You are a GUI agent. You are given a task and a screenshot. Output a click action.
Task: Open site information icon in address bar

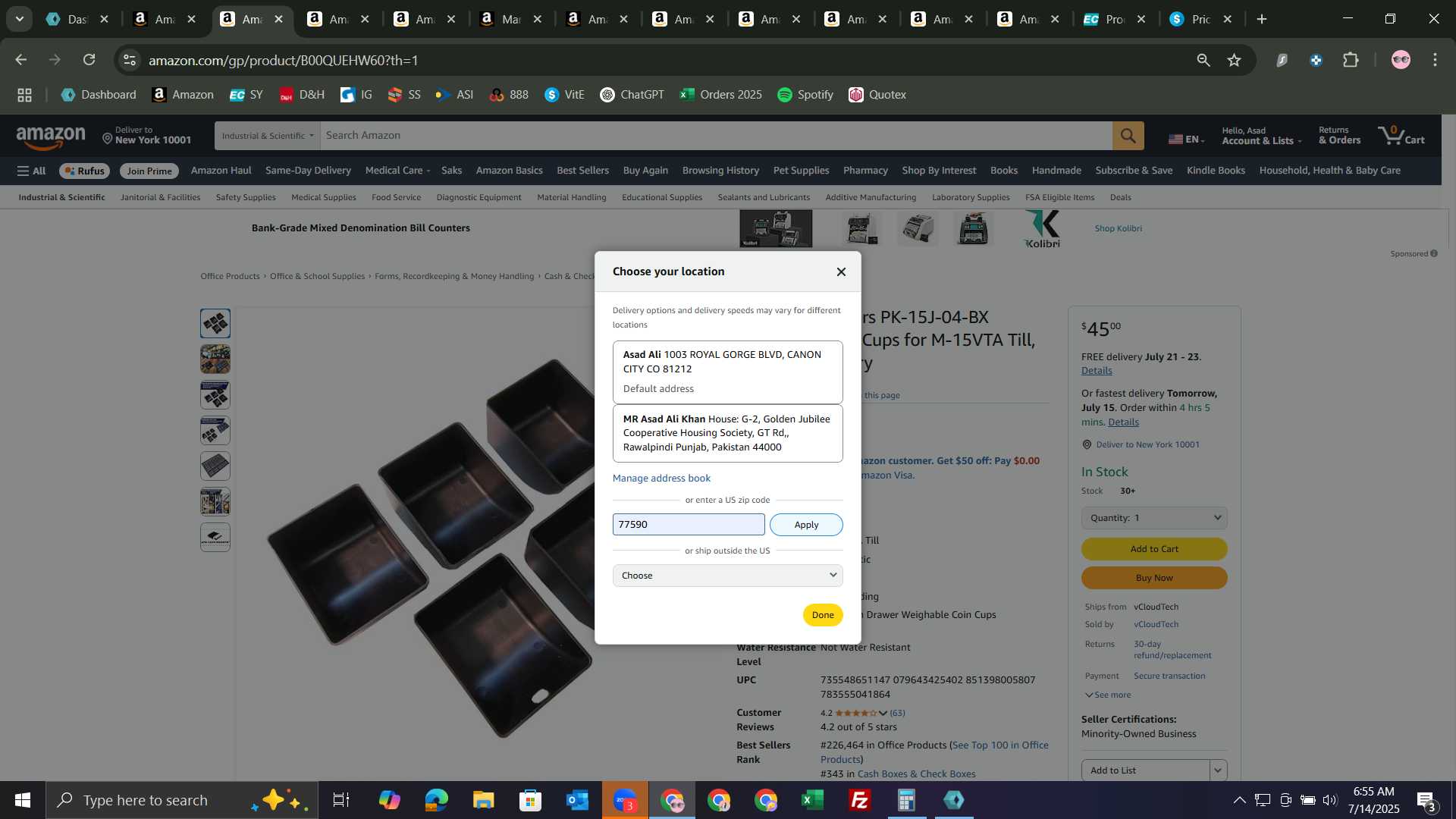click(130, 60)
